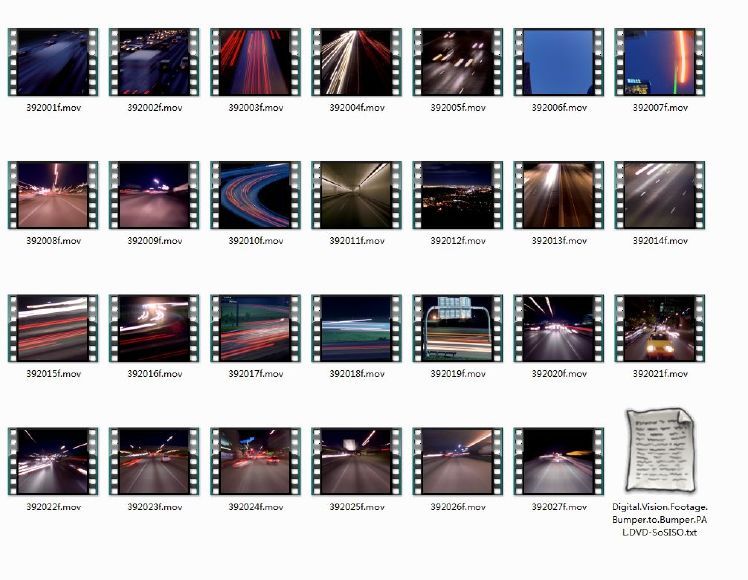Select the 392022f.mov video icon

[x=53, y=461]
